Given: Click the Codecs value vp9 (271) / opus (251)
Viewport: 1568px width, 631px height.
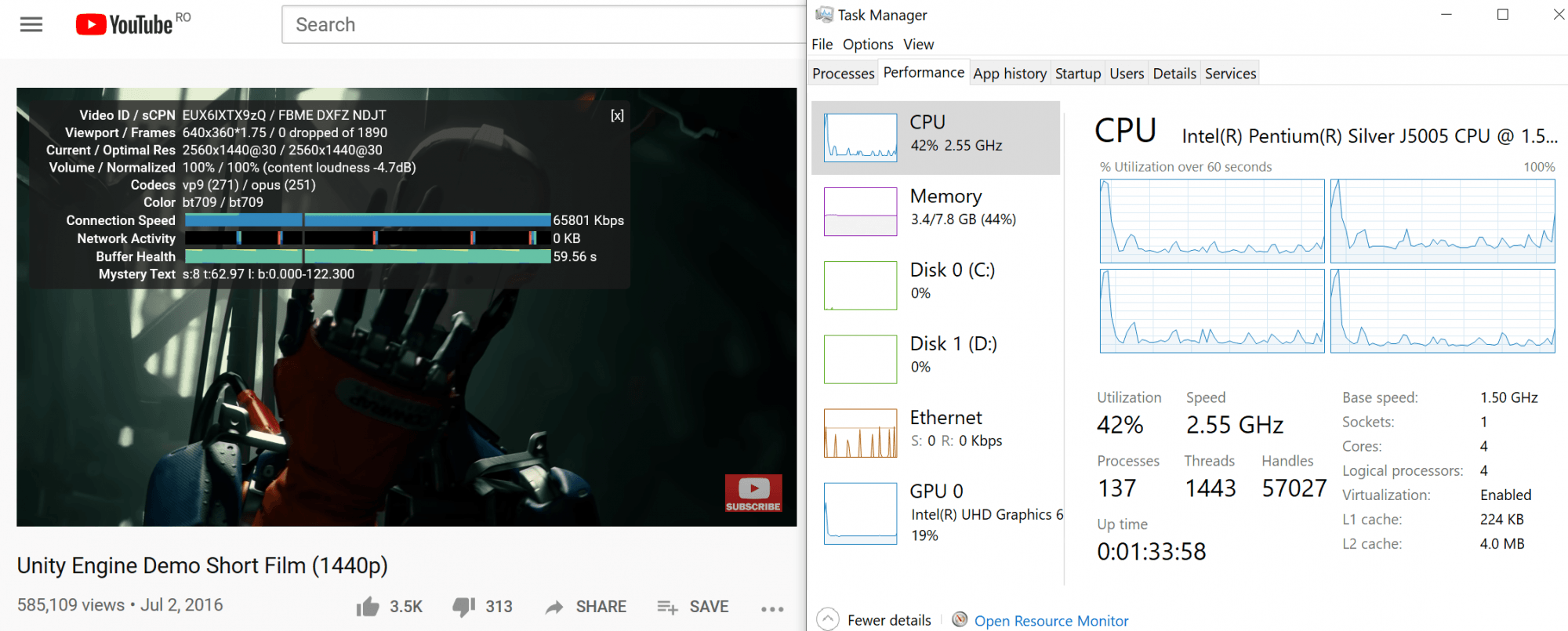Looking at the screenshot, I should (x=249, y=185).
